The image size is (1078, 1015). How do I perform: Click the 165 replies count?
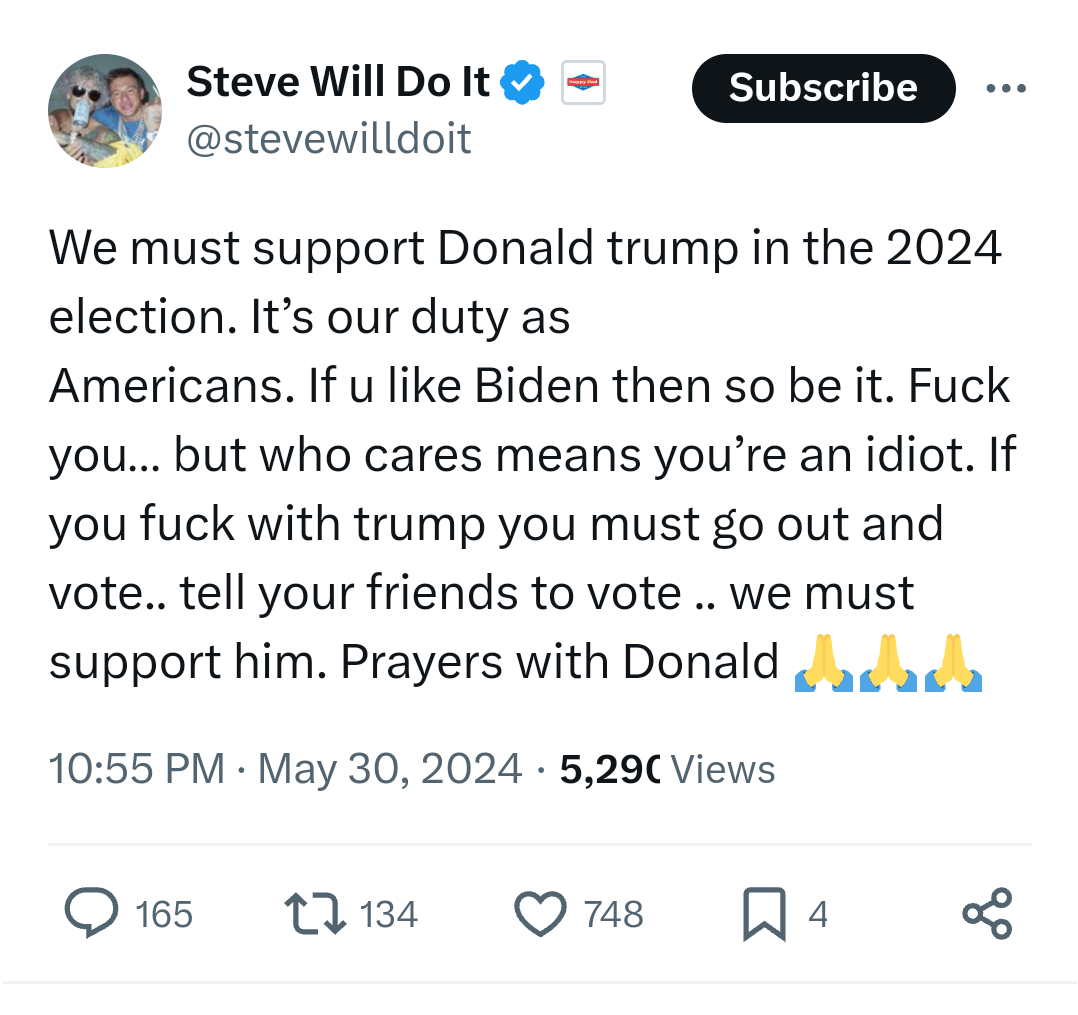click(164, 914)
